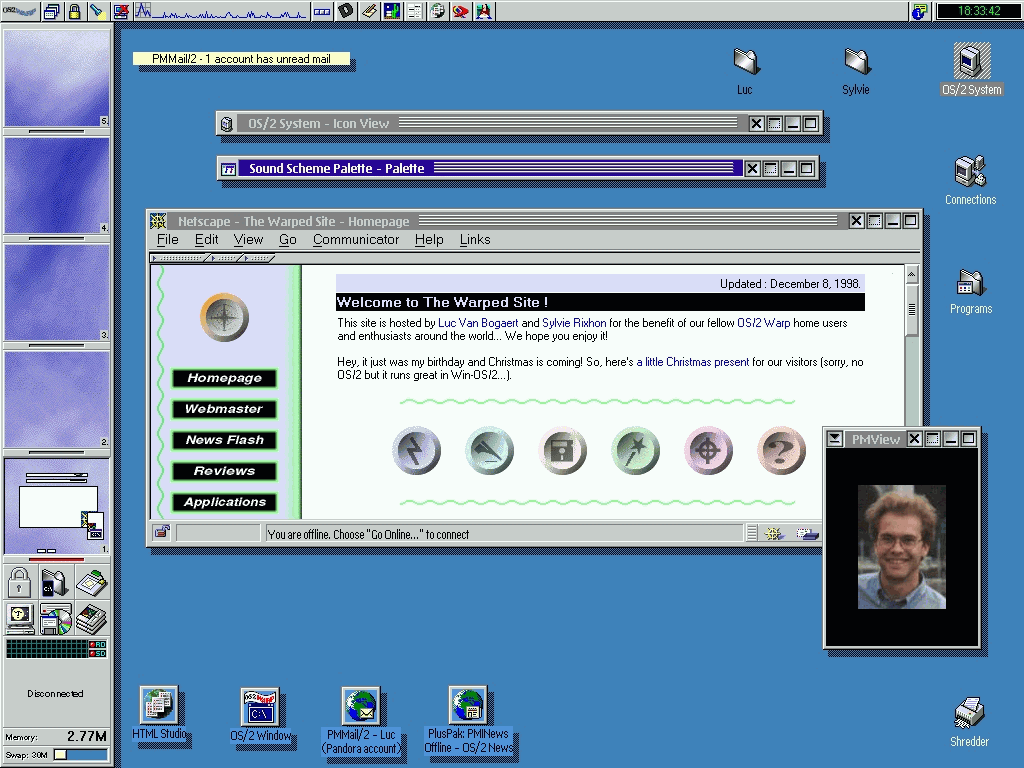The height and width of the screenshot is (768, 1024).
Task: Click the Homepage navigation button
Action: [224, 378]
